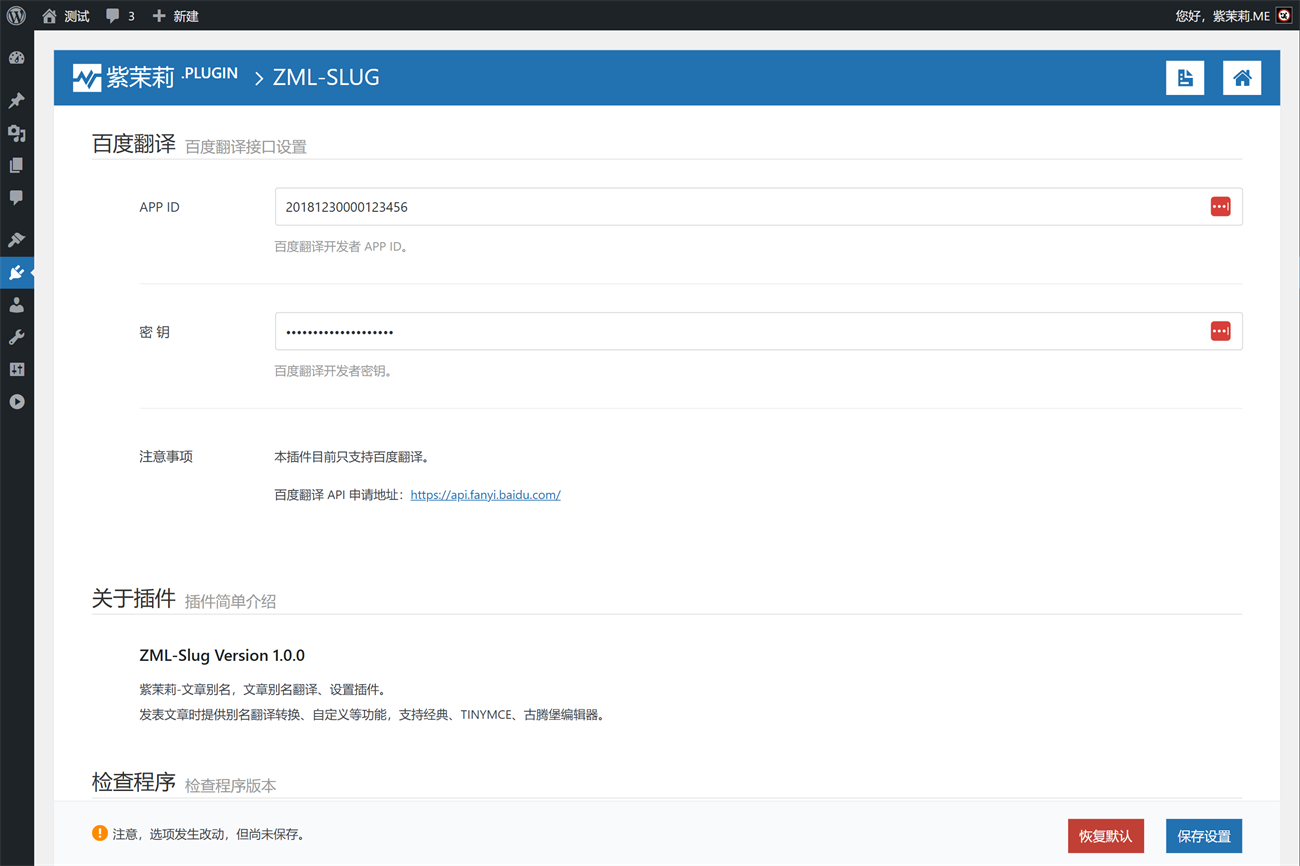This screenshot has height=866, width=1300.
Task: Open the 您好, 紫茉莉.ME account menu
Action: point(1222,16)
